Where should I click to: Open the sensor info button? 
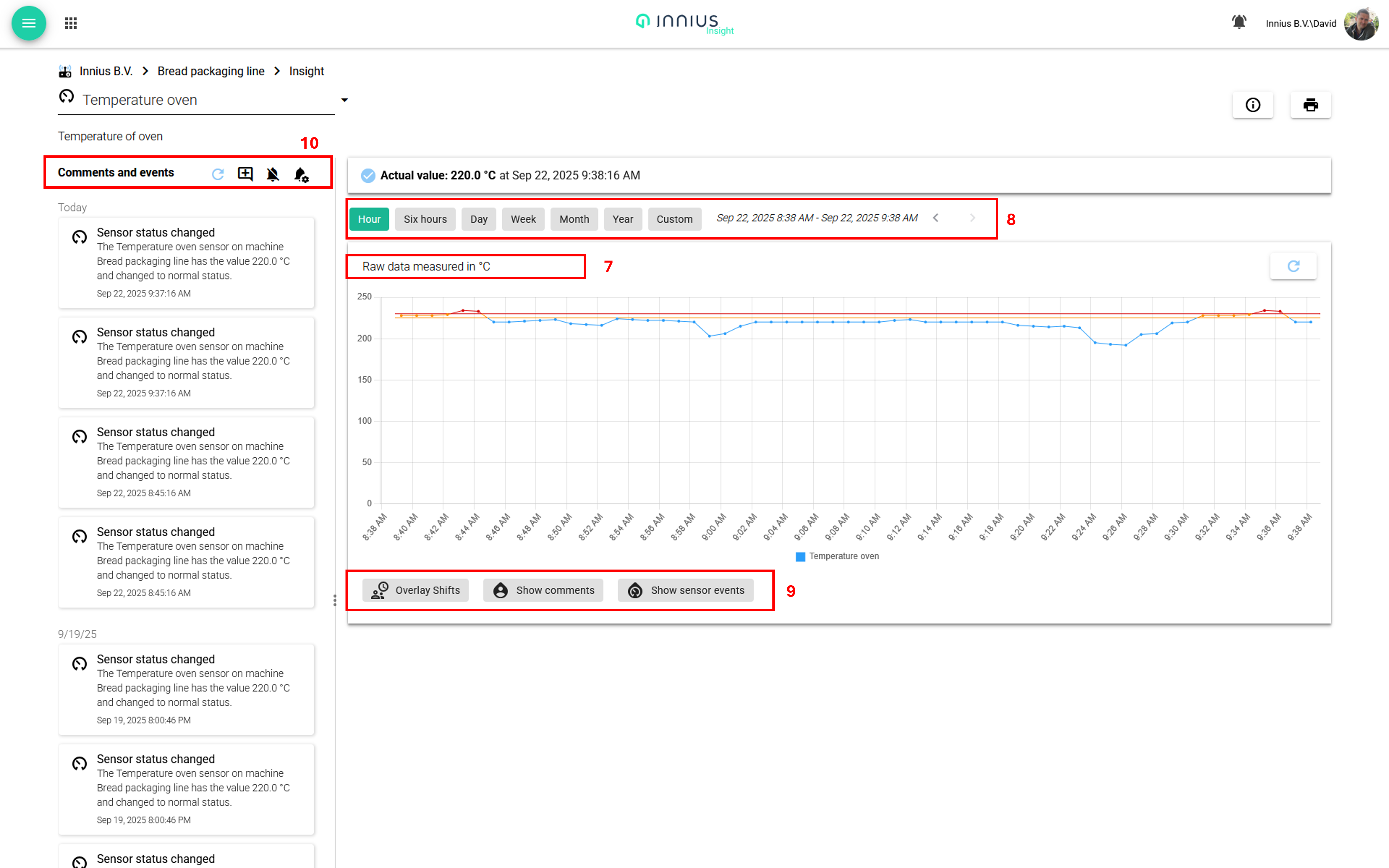[x=1253, y=105]
